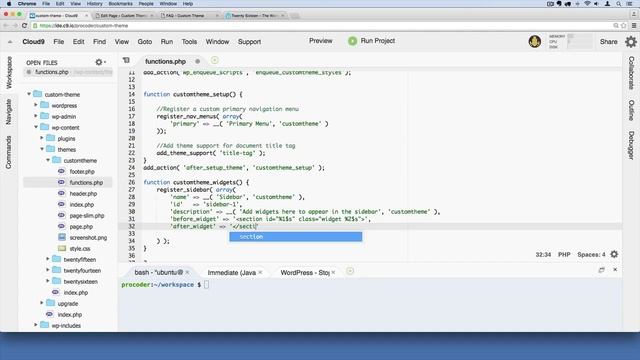This screenshot has width=640, height=360.
Task: Click the Share button
Action: click(609, 42)
